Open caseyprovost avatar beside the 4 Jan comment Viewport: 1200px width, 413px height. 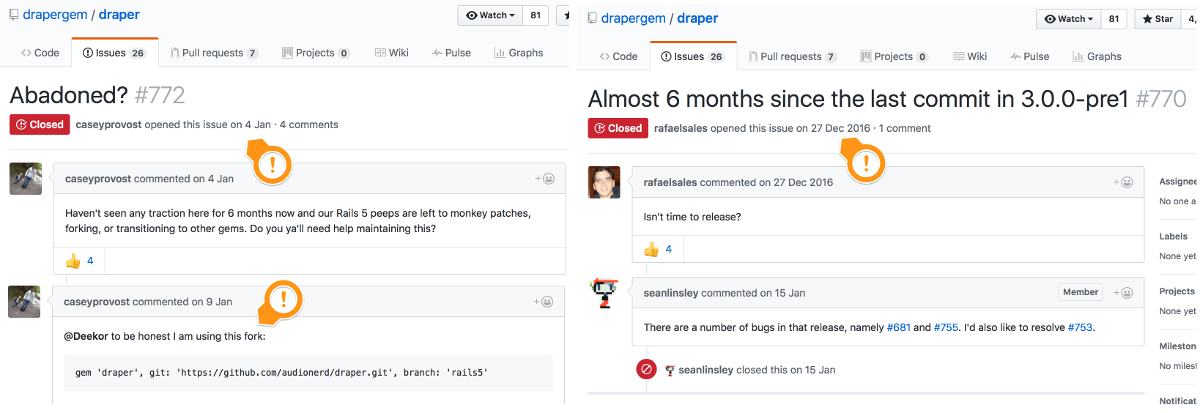pos(25,179)
